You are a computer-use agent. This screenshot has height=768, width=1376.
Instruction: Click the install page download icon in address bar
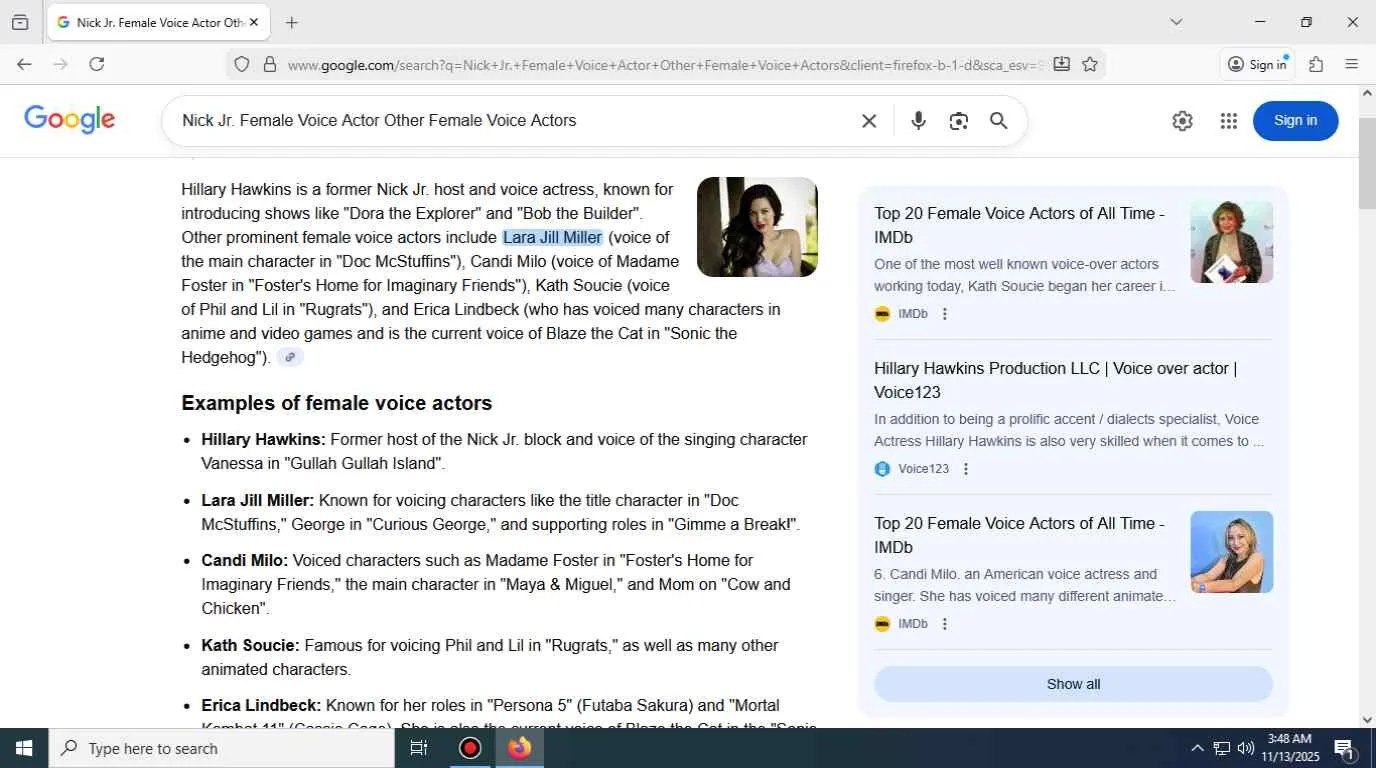coord(1062,64)
